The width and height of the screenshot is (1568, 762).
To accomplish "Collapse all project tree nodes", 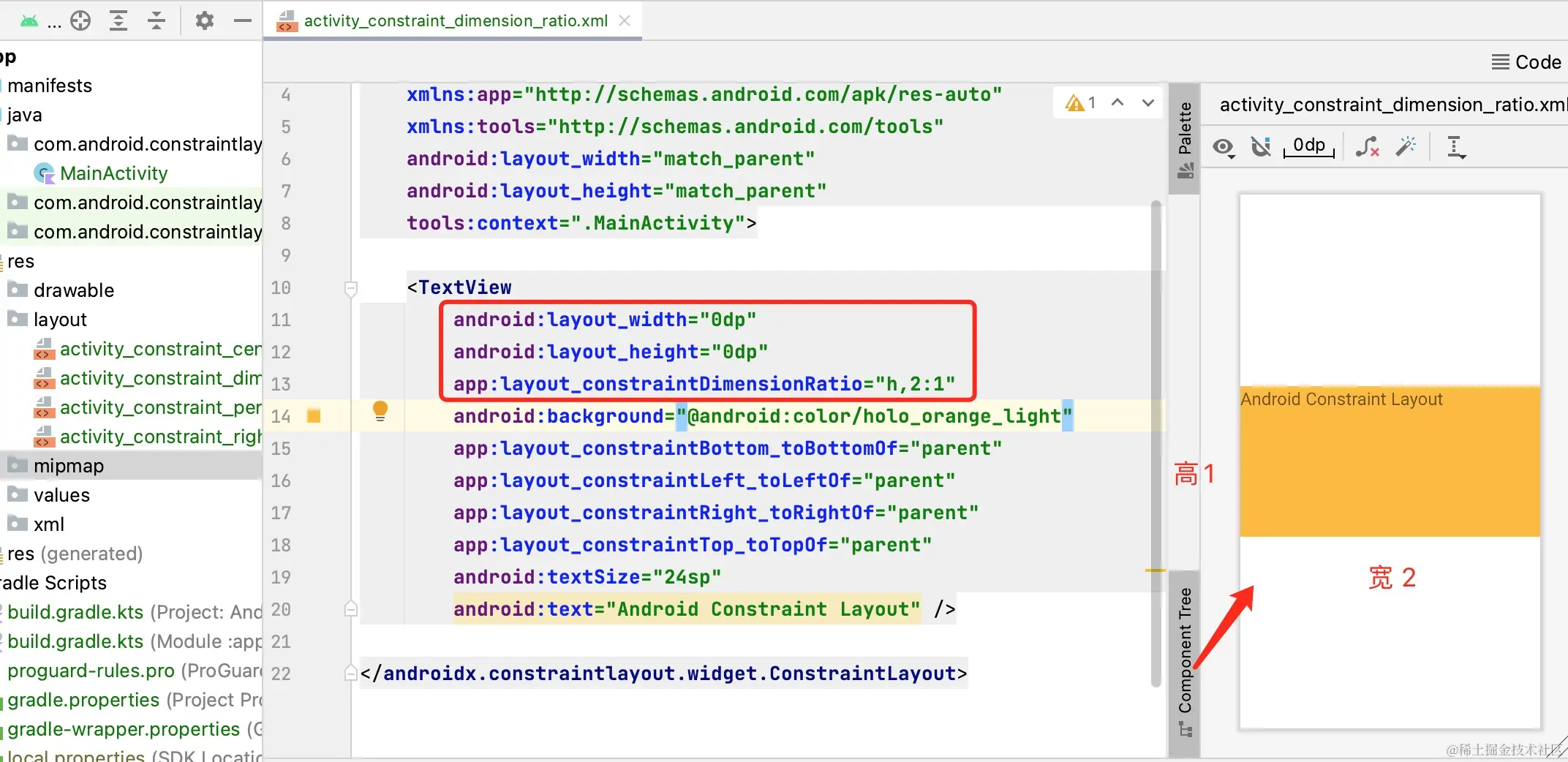I will pyautogui.click(x=157, y=21).
